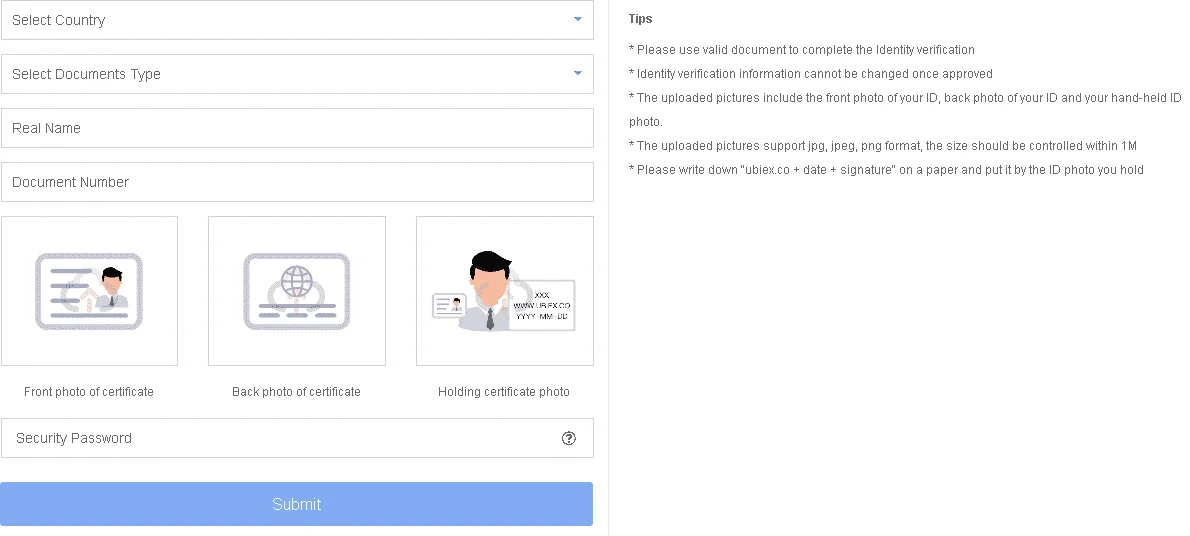Click the Submit button
The height and width of the screenshot is (536, 1190).
pos(297,504)
